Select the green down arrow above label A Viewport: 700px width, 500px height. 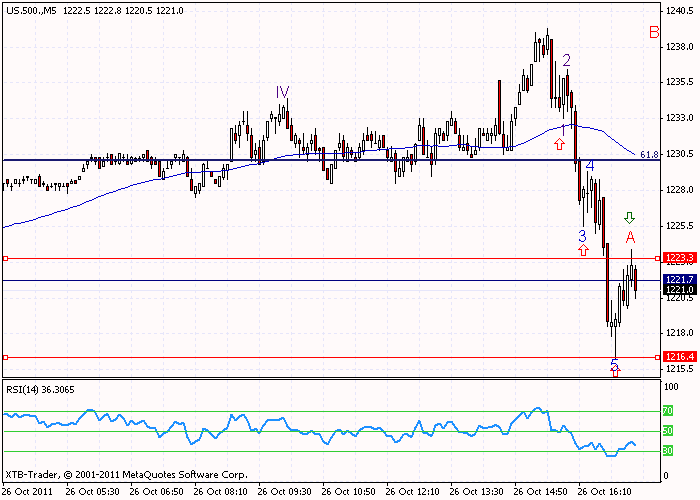click(629, 218)
